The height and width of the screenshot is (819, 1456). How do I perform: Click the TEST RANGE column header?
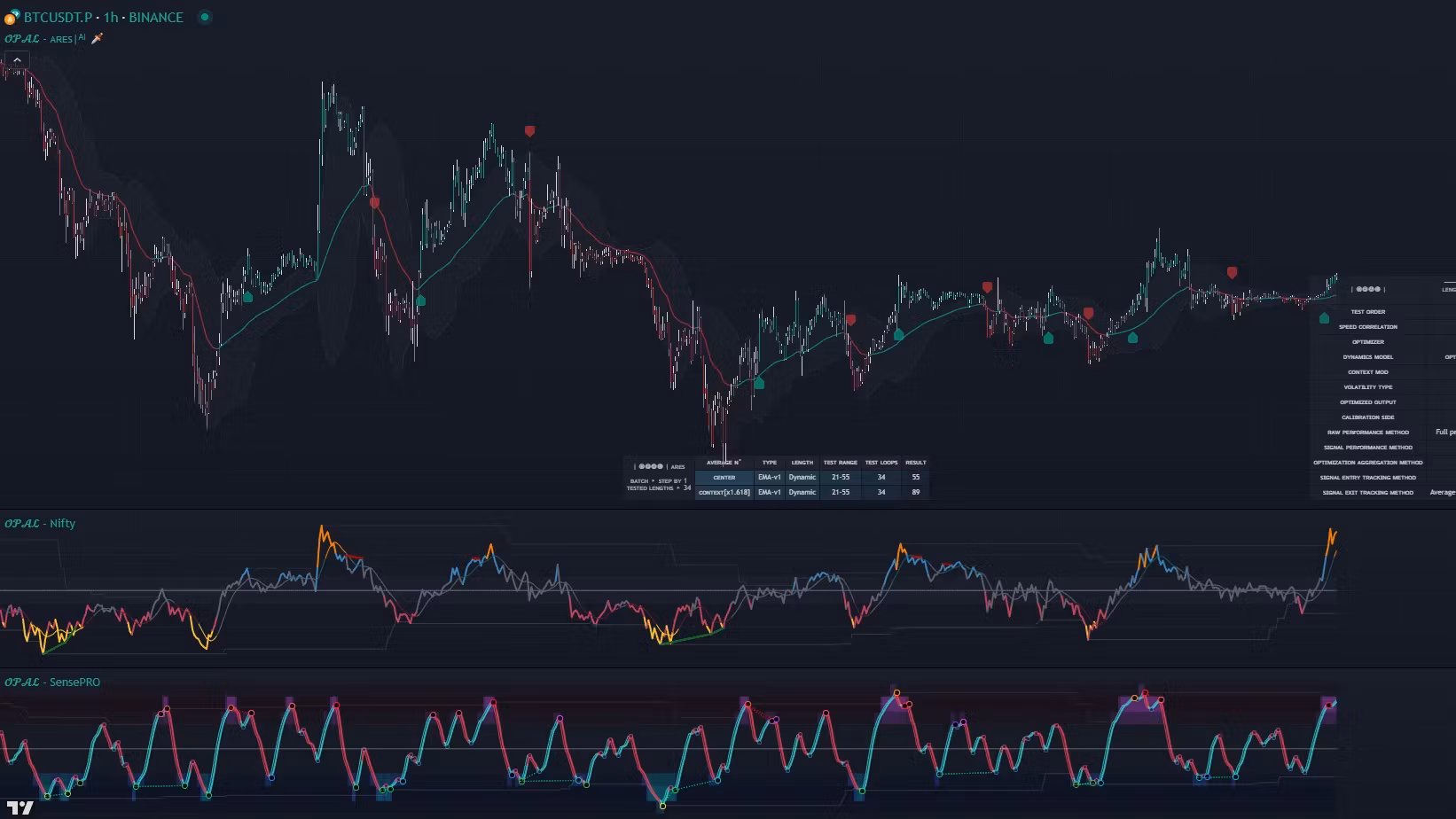coord(840,462)
